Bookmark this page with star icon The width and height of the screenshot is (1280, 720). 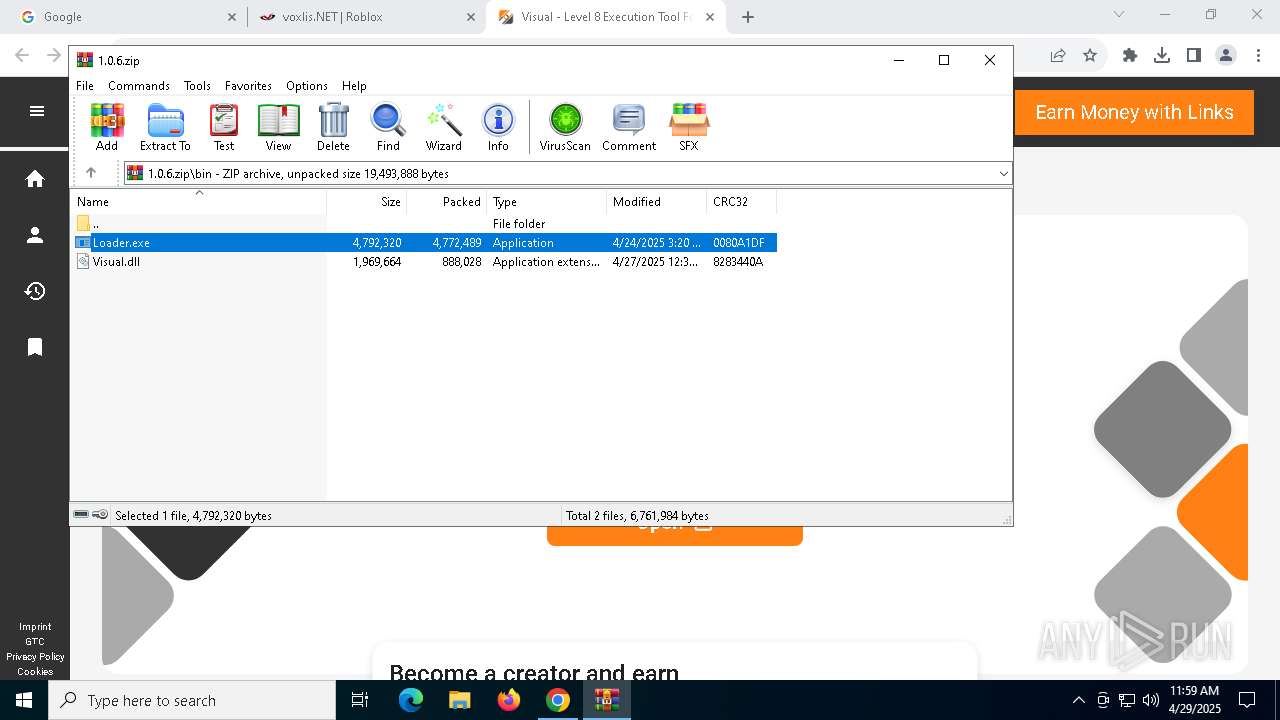[x=1090, y=56]
